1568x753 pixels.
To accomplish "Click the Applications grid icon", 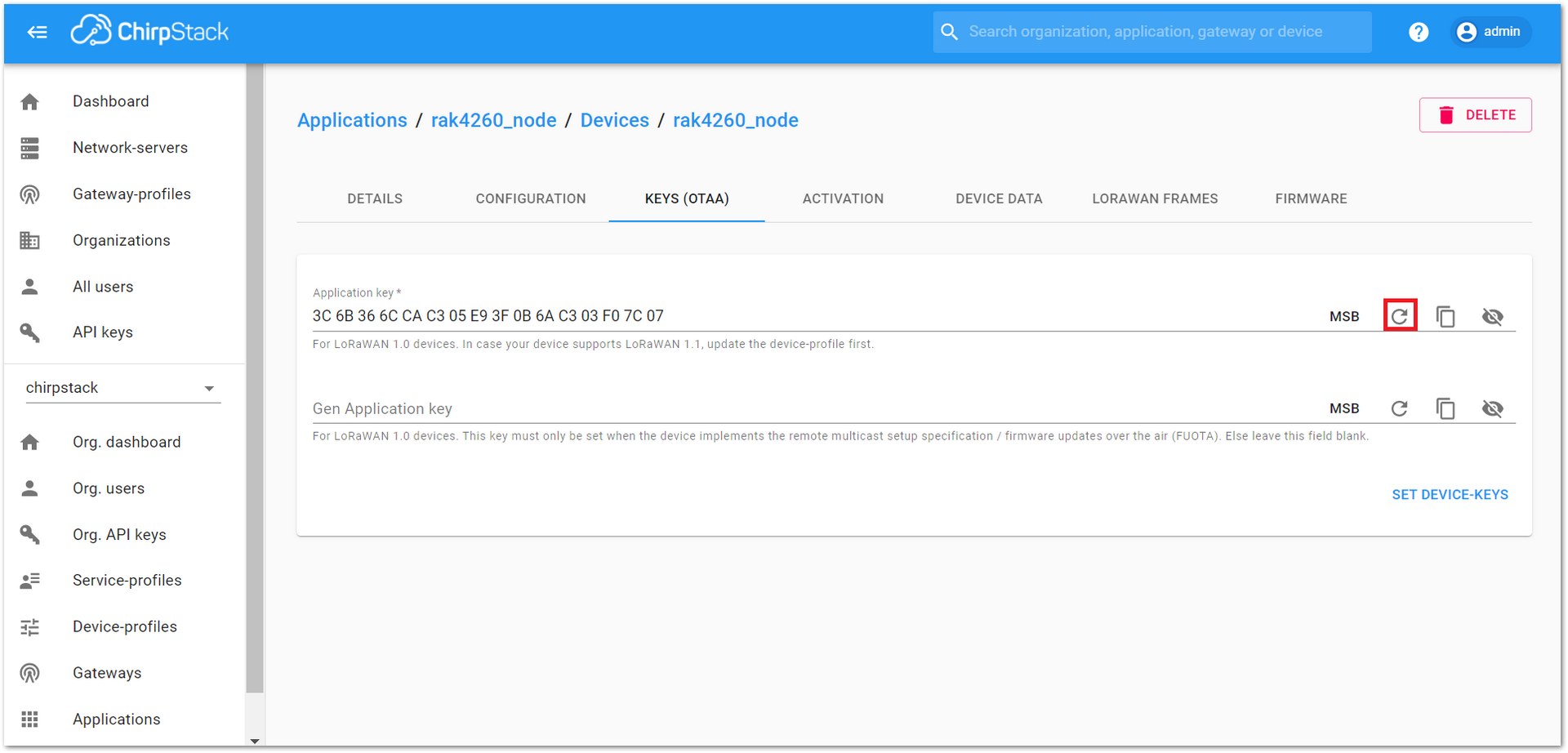I will coord(30,720).
